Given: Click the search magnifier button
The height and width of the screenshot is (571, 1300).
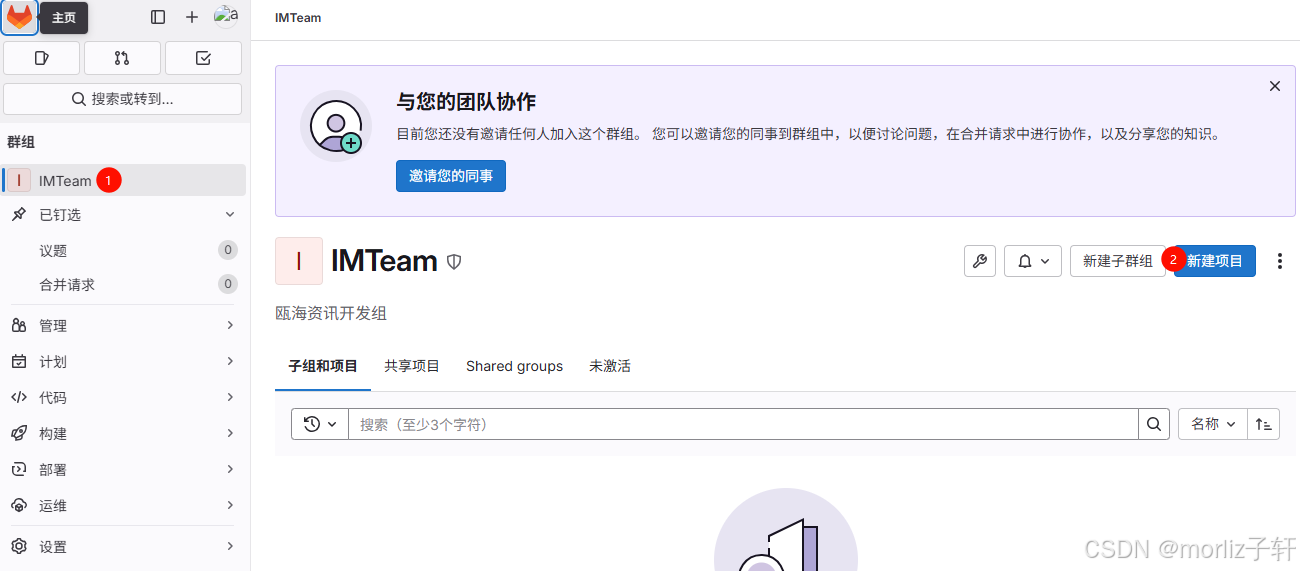Looking at the screenshot, I should click(x=1154, y=424).
